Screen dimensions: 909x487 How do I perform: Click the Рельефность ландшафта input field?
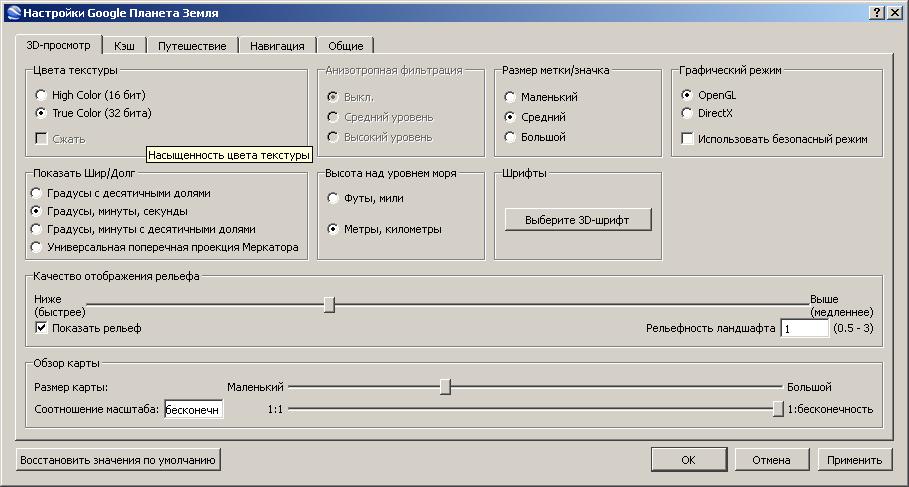point(804,328)
